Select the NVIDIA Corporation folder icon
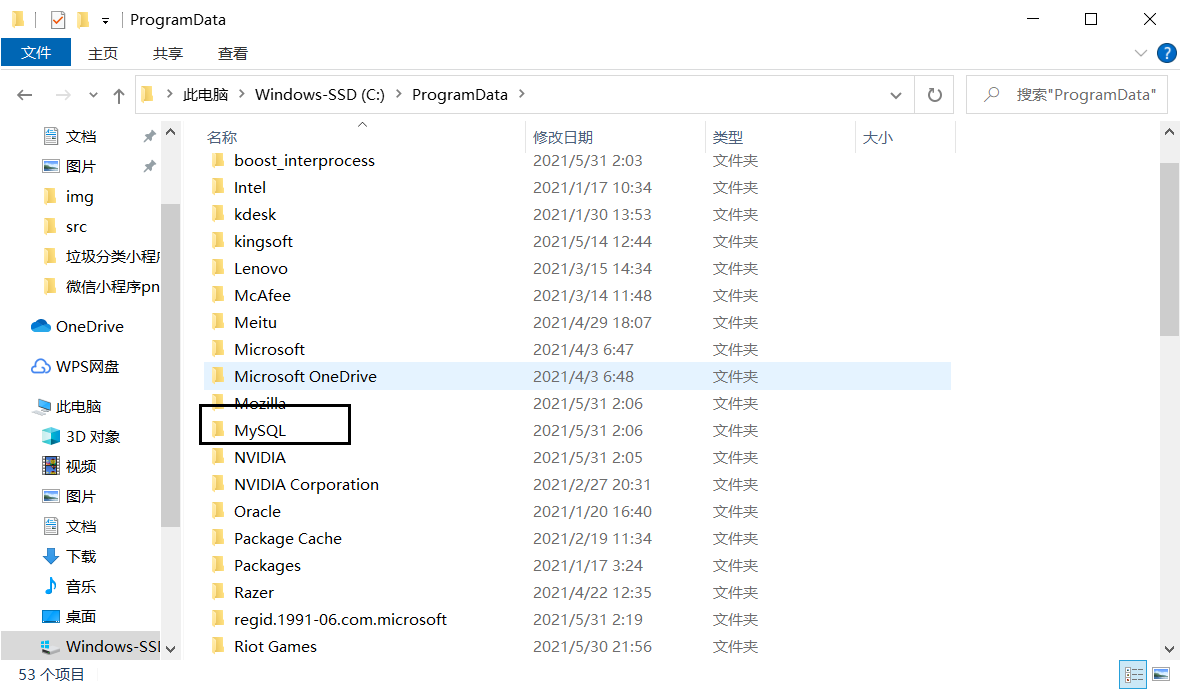 coord(218,484)
